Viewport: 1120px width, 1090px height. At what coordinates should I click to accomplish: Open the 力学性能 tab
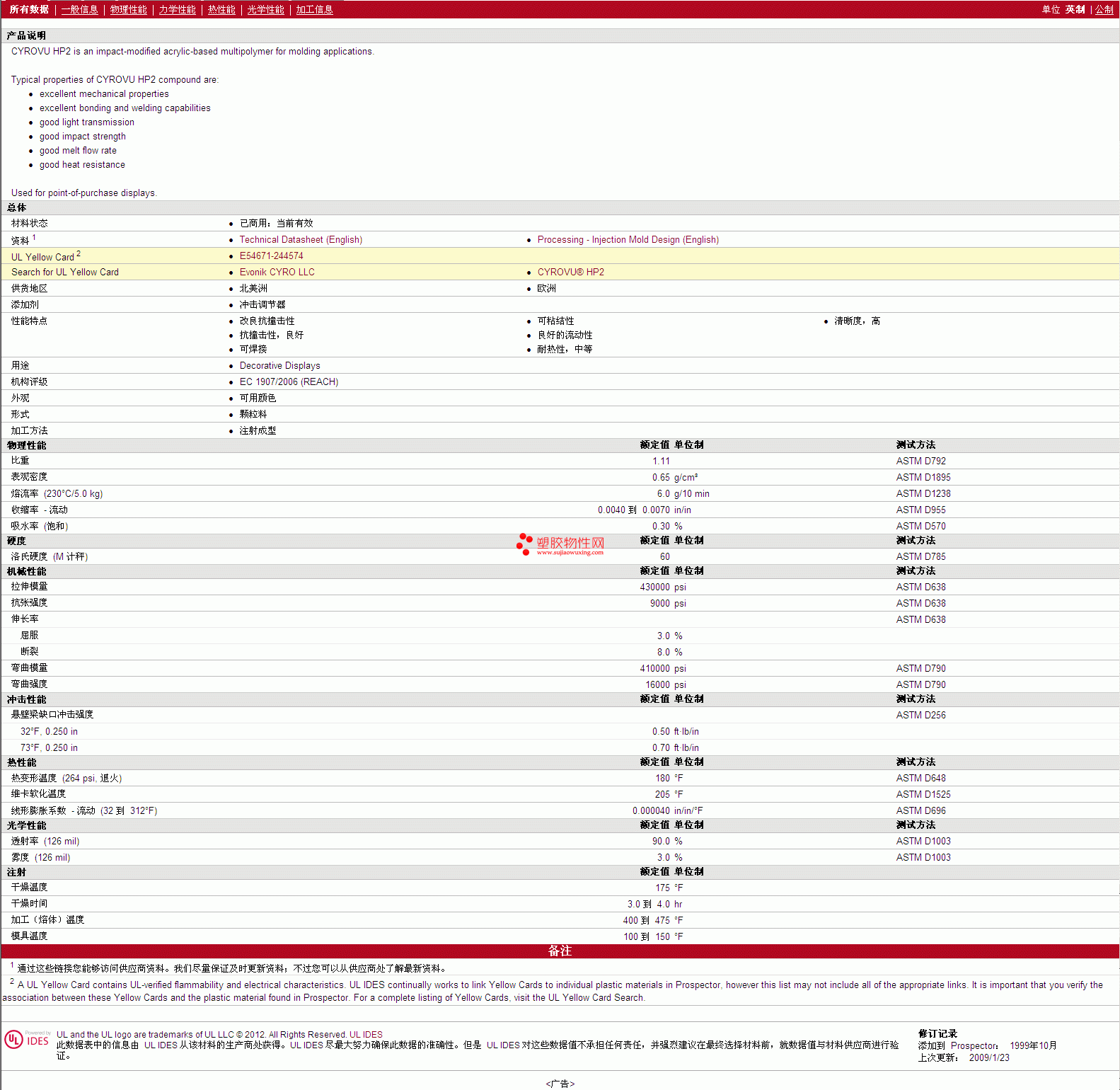pyautogui.click(x=177, y=9)
